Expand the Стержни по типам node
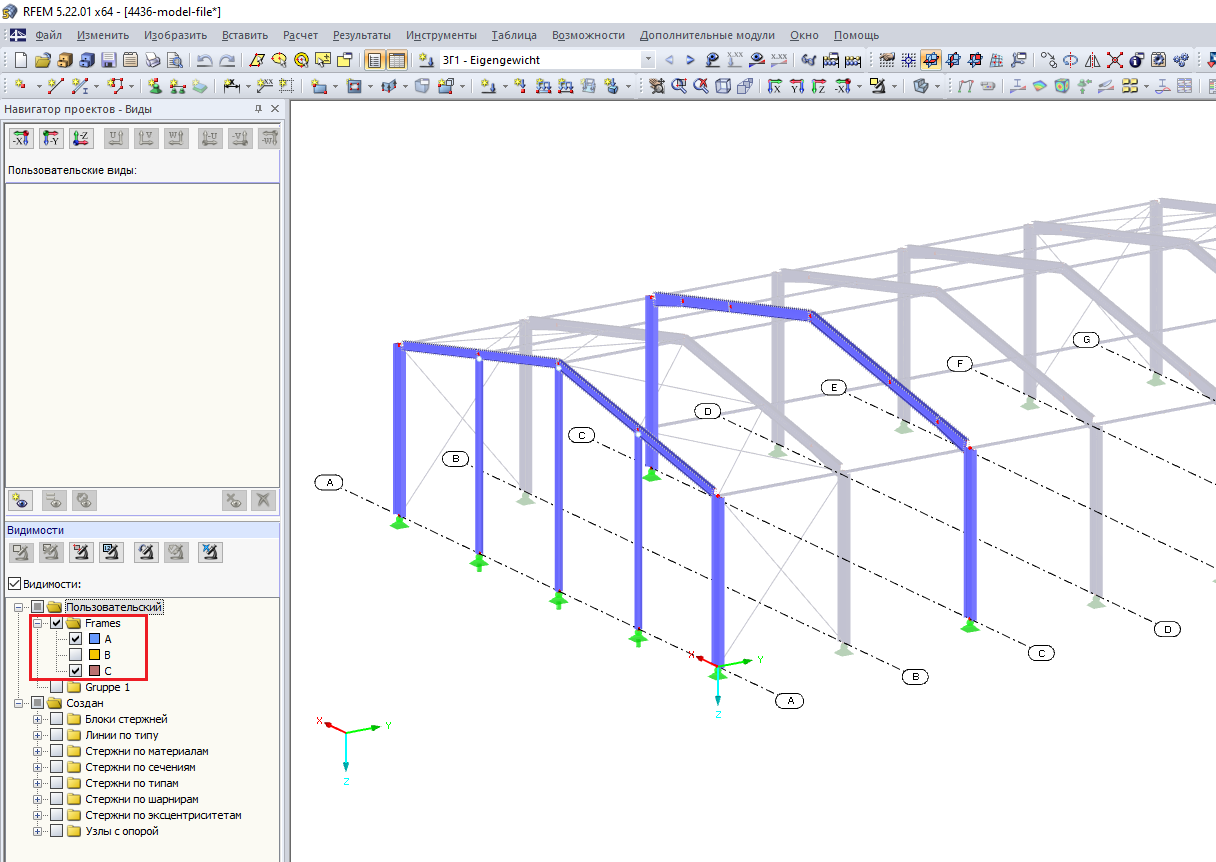Image resolution: width=1216 pixels, height=862 pixels. coord(38,783)
